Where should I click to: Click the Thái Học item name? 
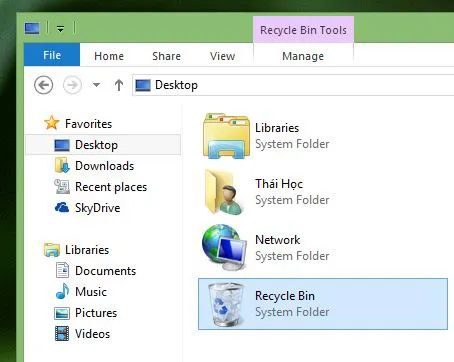(x=279, y=184)
